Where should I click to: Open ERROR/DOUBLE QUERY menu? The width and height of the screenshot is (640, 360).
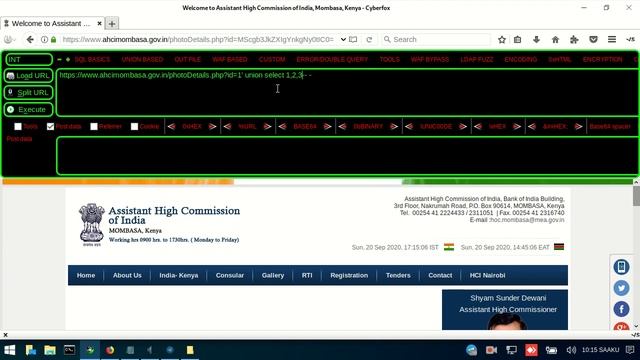coord(332,60)
